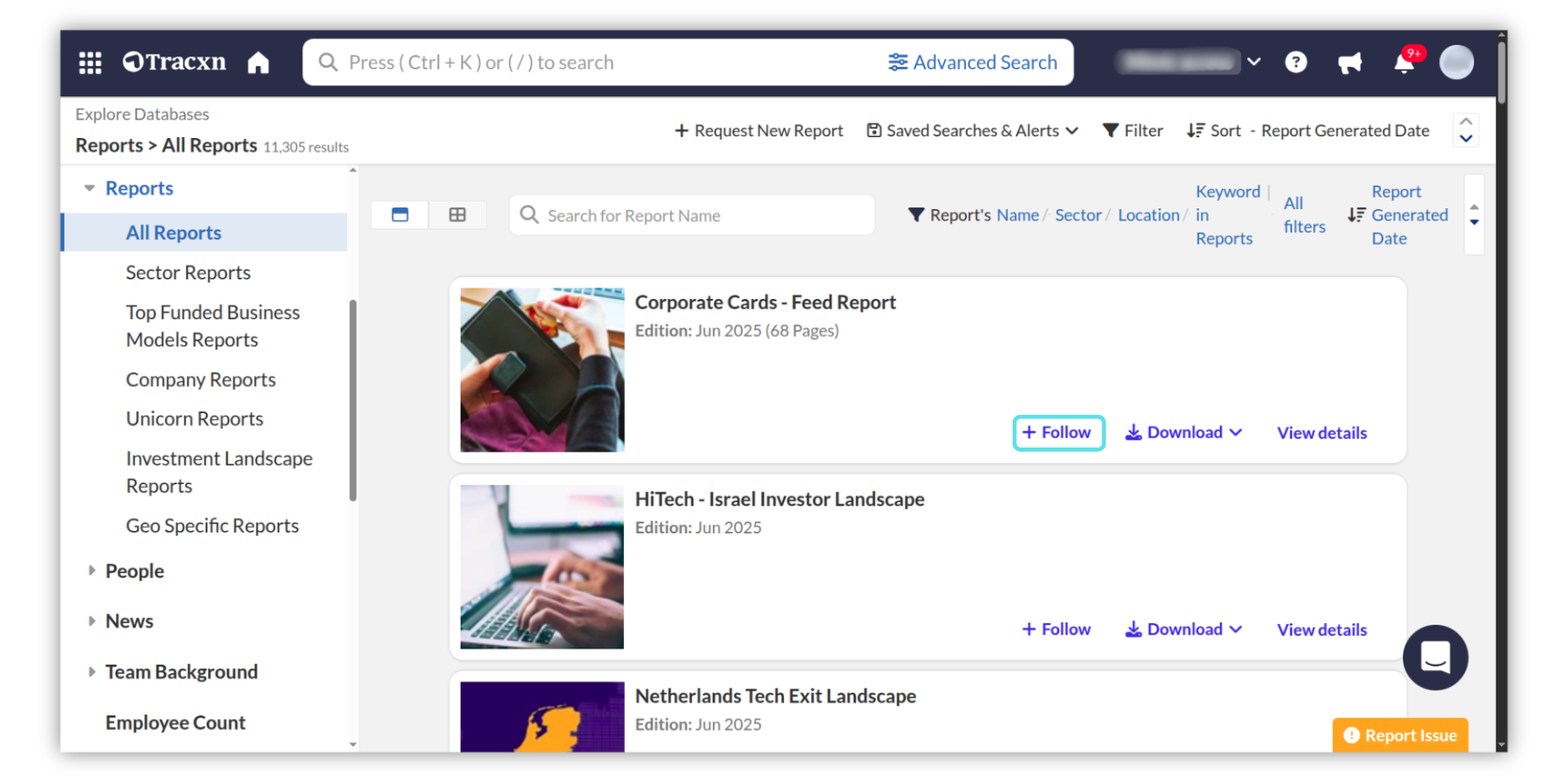Open announcements megaphone icon
Viewport: 1568px width, 784px height.
click(x=1349, y=63)
